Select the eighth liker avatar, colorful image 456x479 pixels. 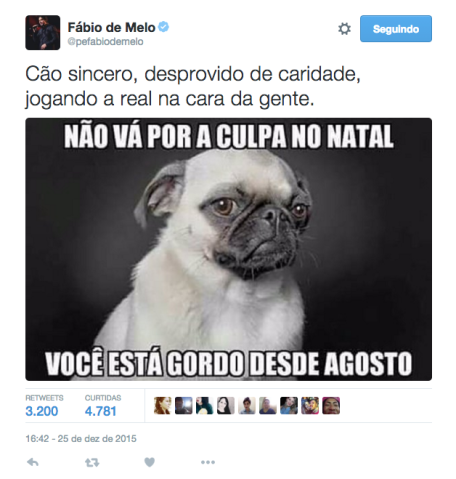(x=310, y=406)
